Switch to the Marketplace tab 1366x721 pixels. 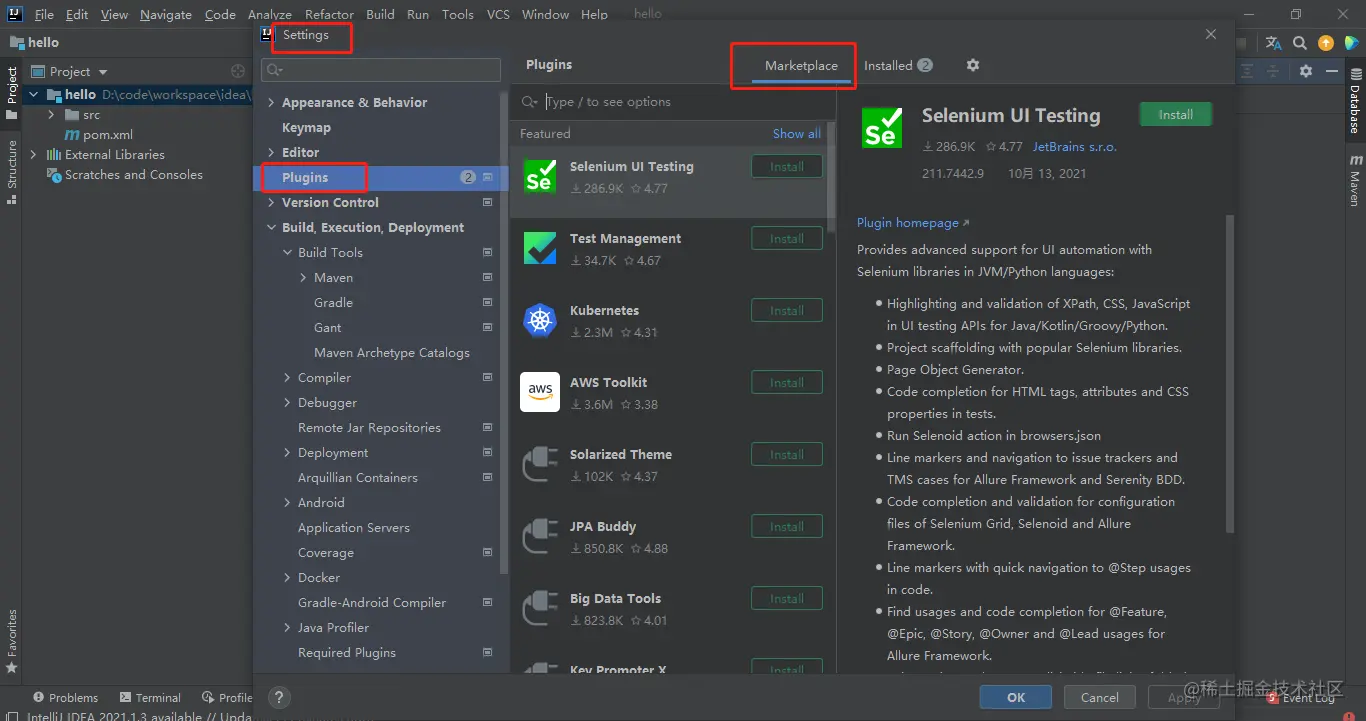click(801, 65)
